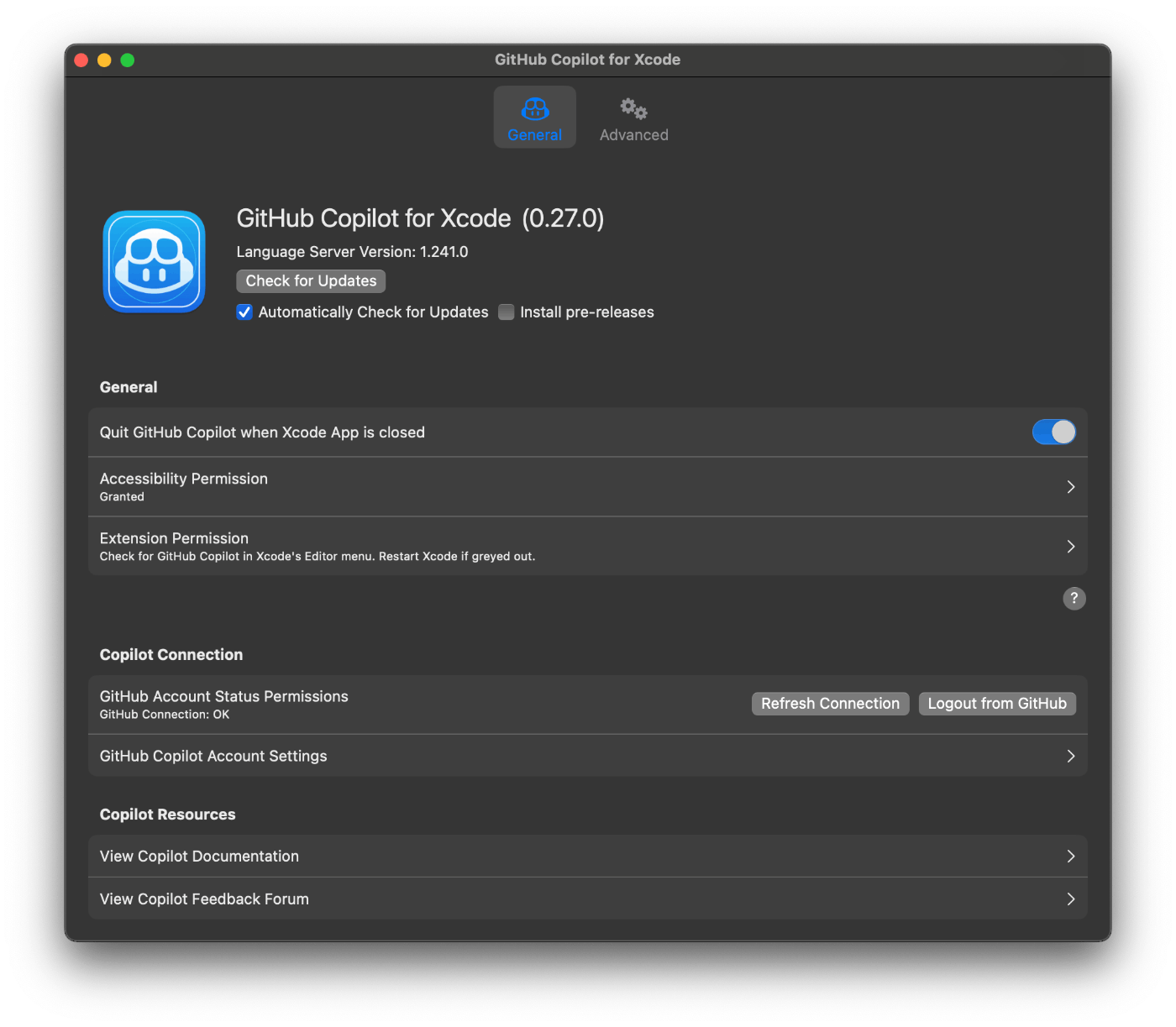Click the GitHub Copilot app icon
Viewport: 1176px width, 1027px height.
[154, 261]
